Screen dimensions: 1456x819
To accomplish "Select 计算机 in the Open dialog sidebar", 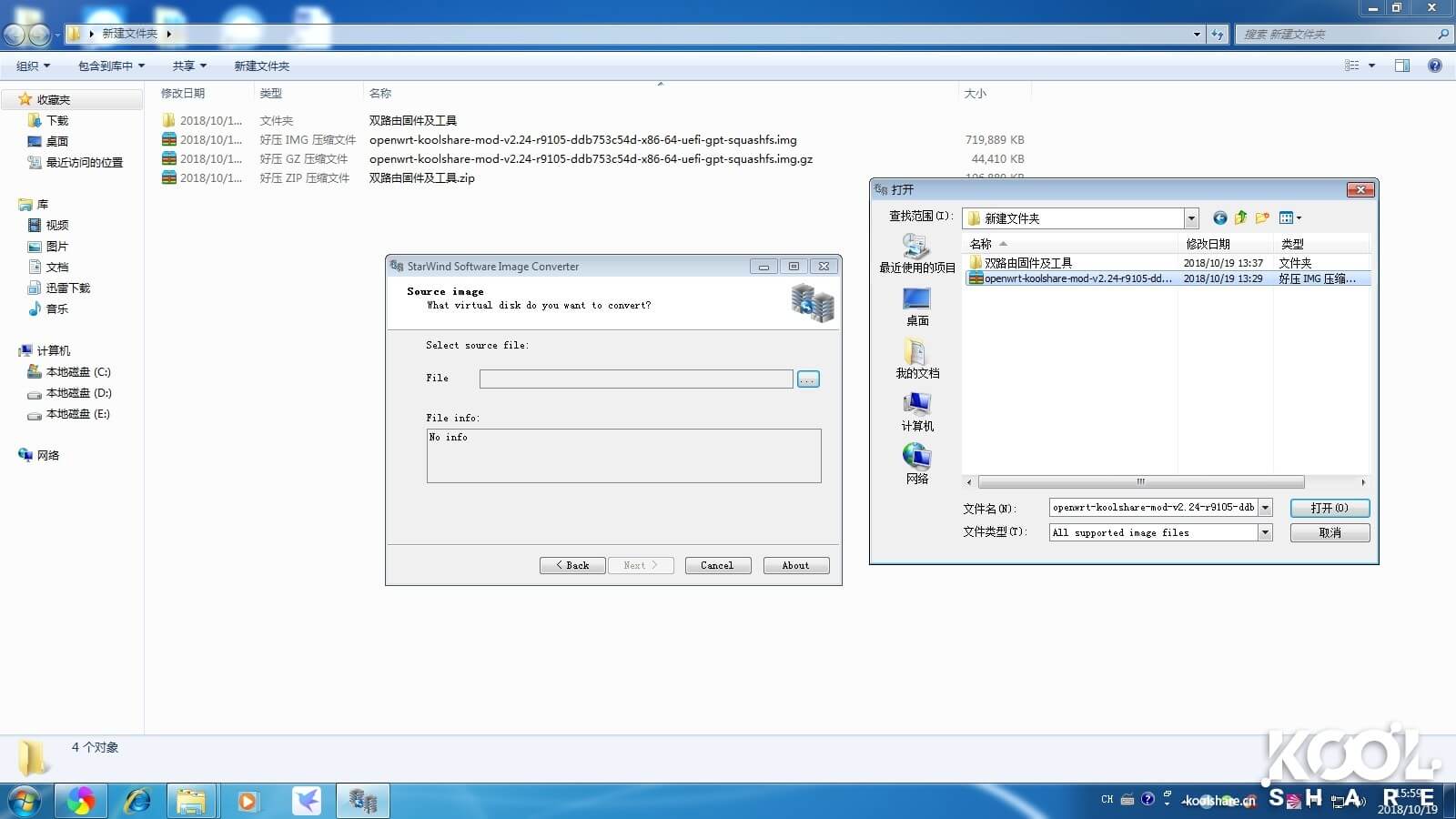I will click(x=915, y=411).
